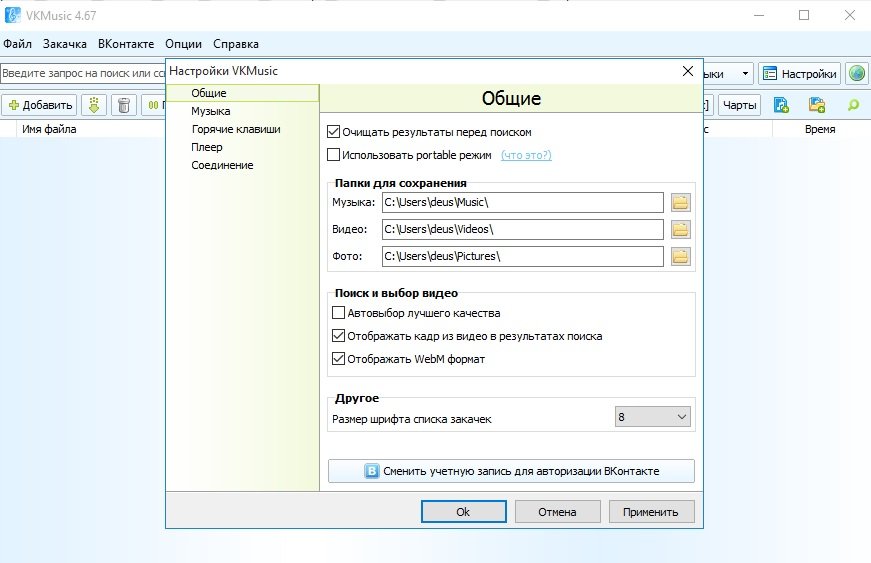
Task: Click the Отмена button
Action: pos(557,512)
